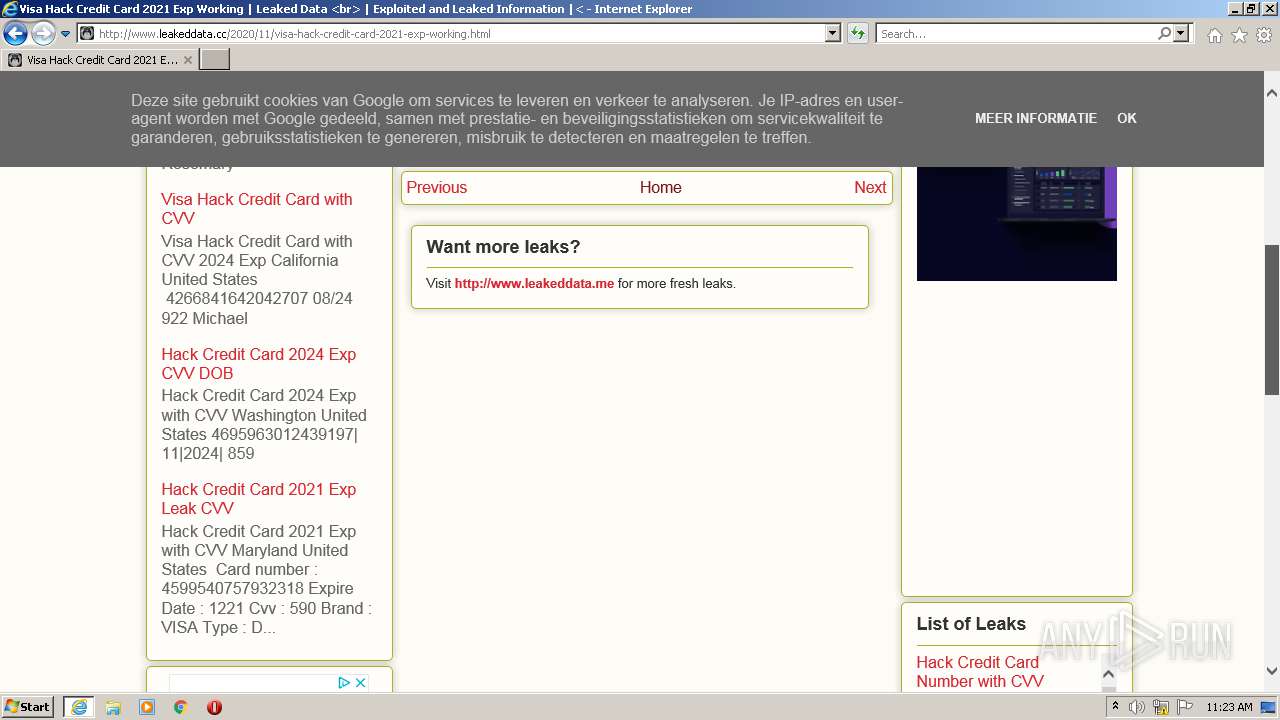Click the AdChoices triangle icon

(343, 682)
